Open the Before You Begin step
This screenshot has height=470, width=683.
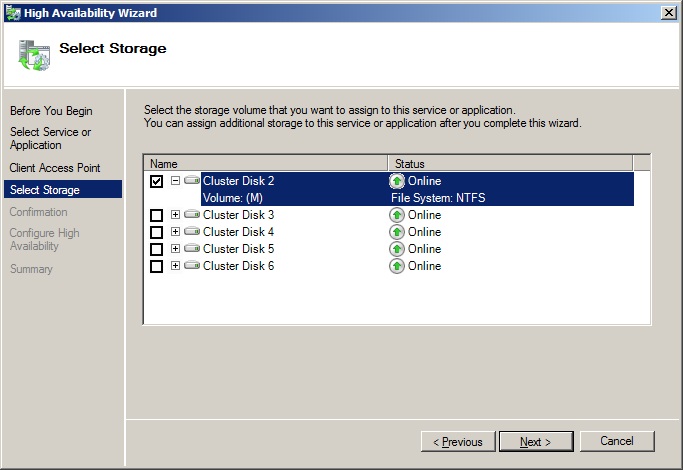(51, 110)
